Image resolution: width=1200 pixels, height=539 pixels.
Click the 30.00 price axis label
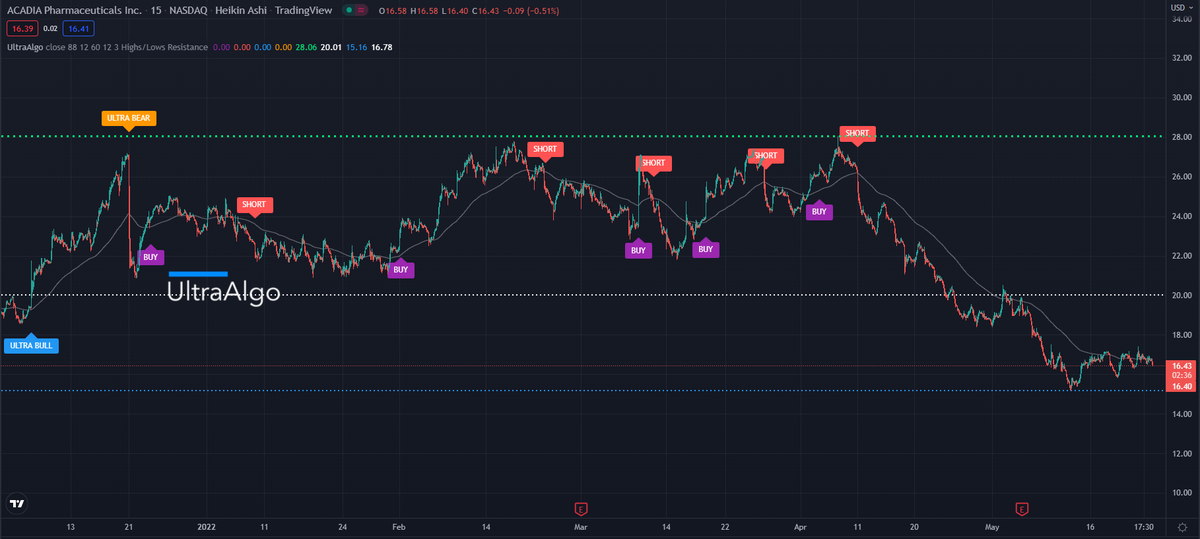(x=1180, y=98)
